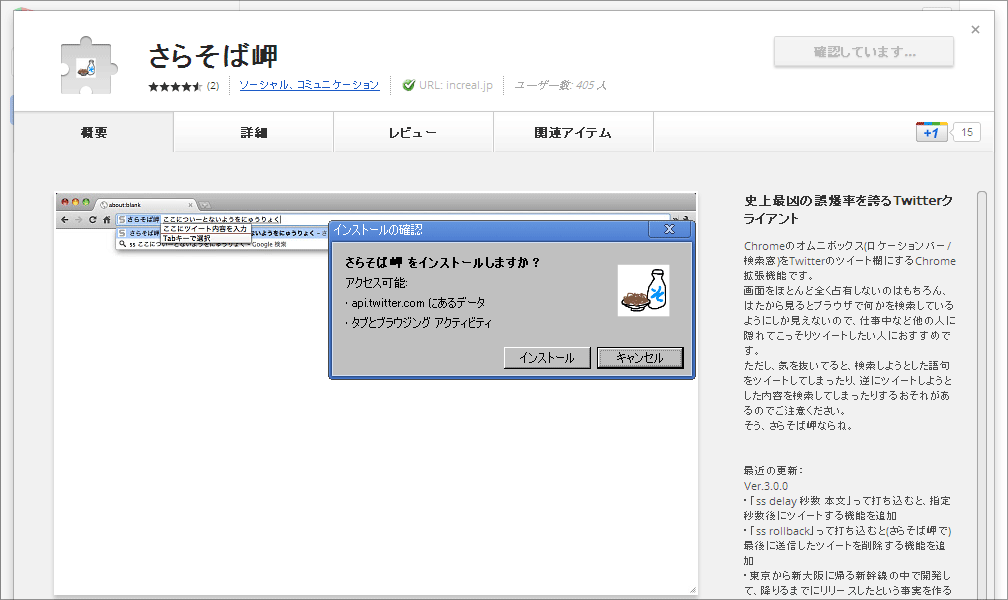Click the タブとブラウジング アクティビティ permission line

click(x=418, y=323)
